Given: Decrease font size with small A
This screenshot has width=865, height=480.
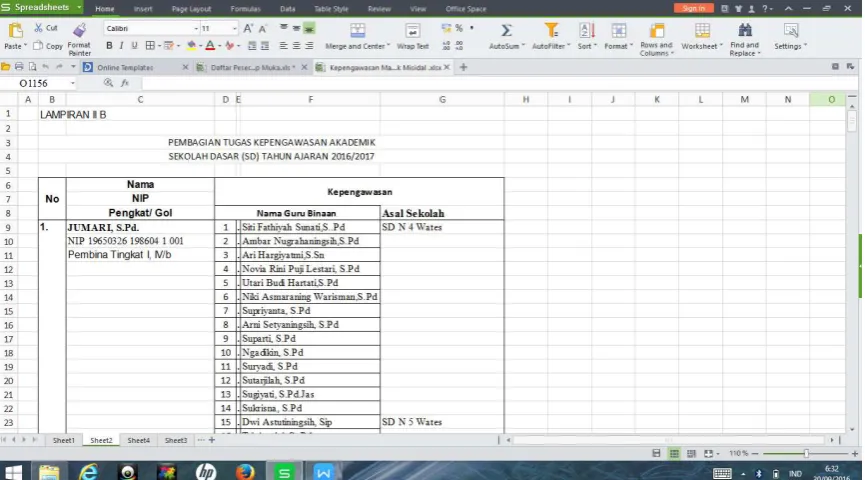Looking at the screenshot, I should tap(263, 29).
